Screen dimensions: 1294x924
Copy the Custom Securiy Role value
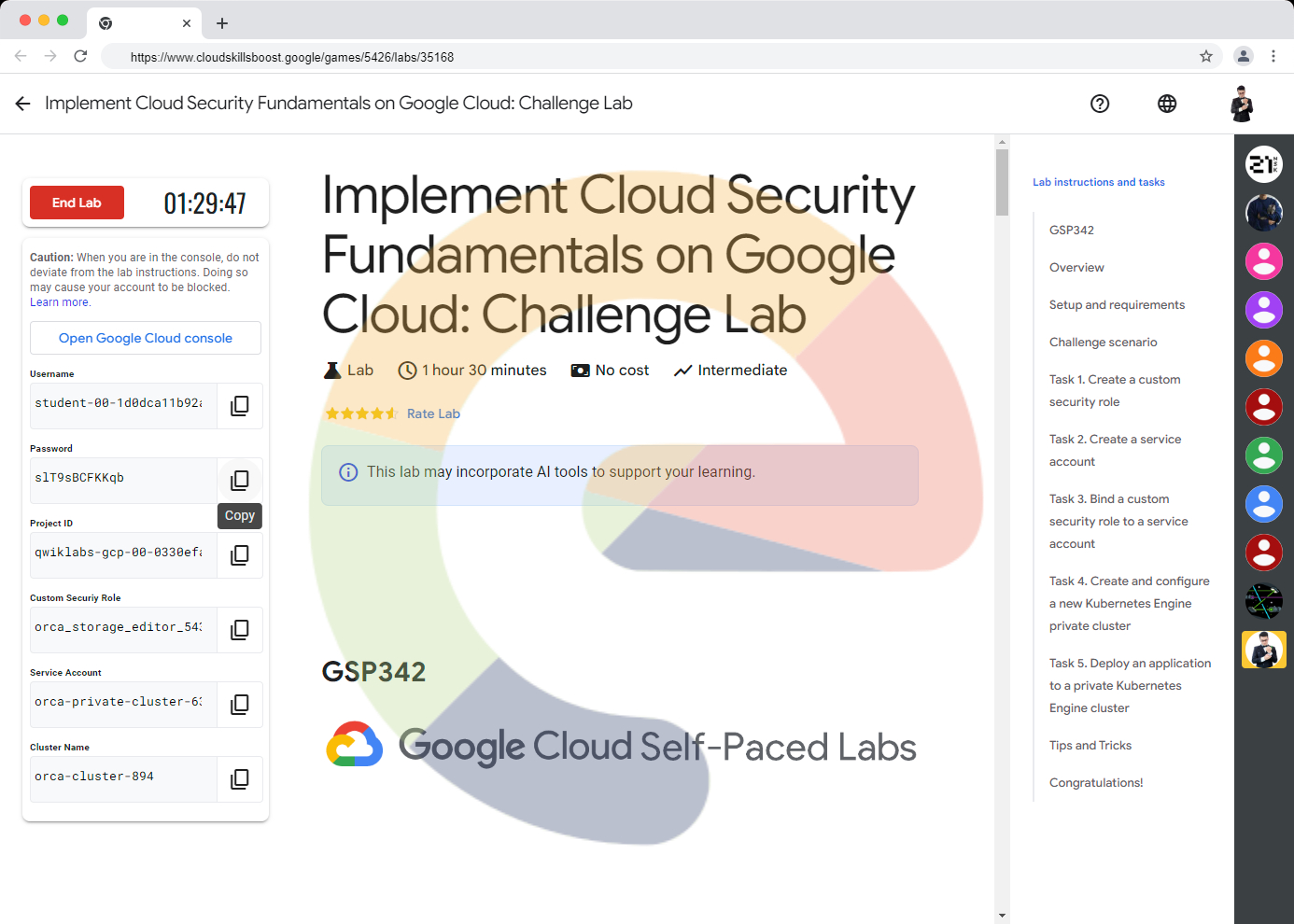240,630
